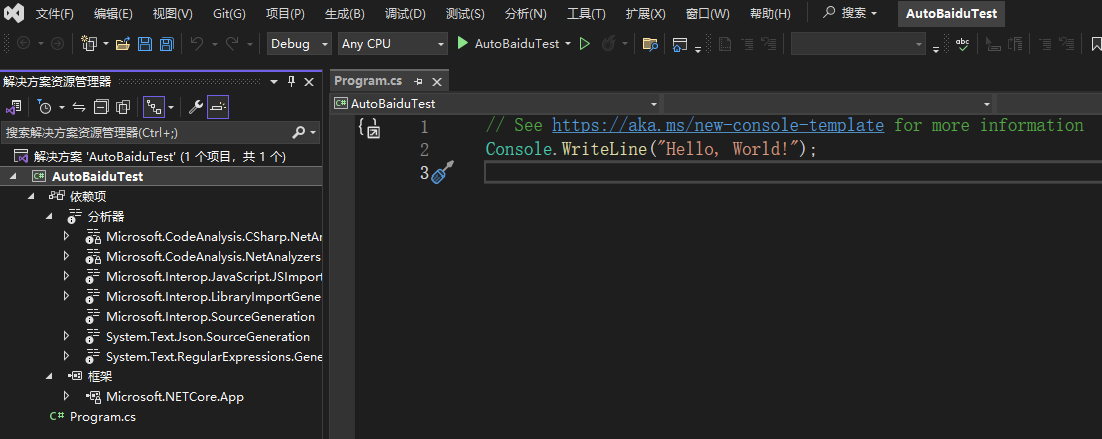1102x439 pixels.
Task: Pin the Program.cs tab
Action: (418, 81)
